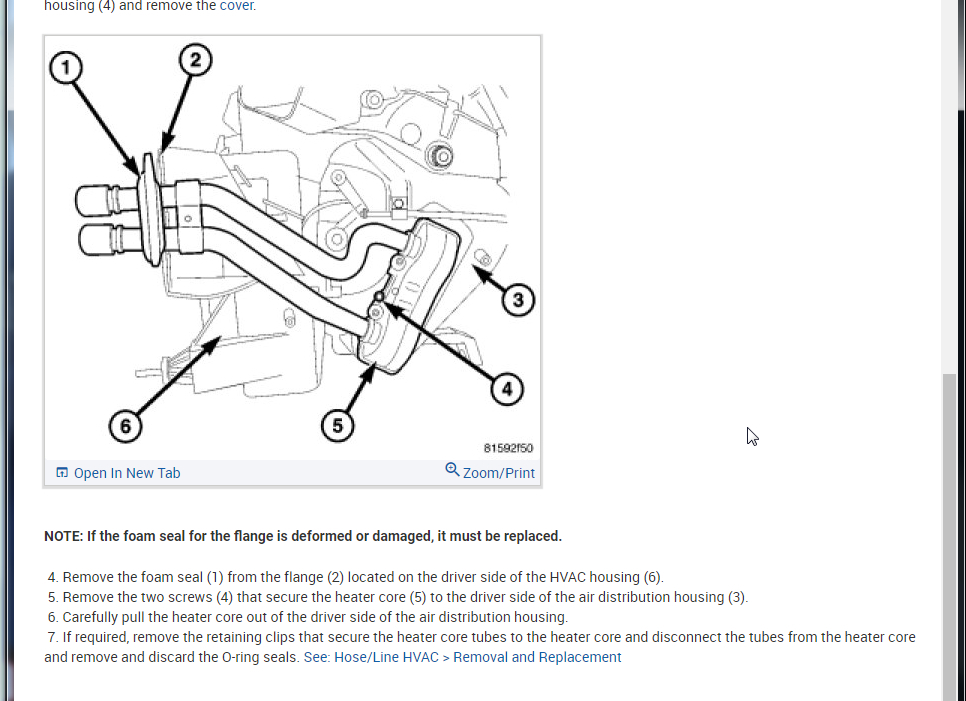
Task: Open the 'cover' hyperlink
Action: 236,6
